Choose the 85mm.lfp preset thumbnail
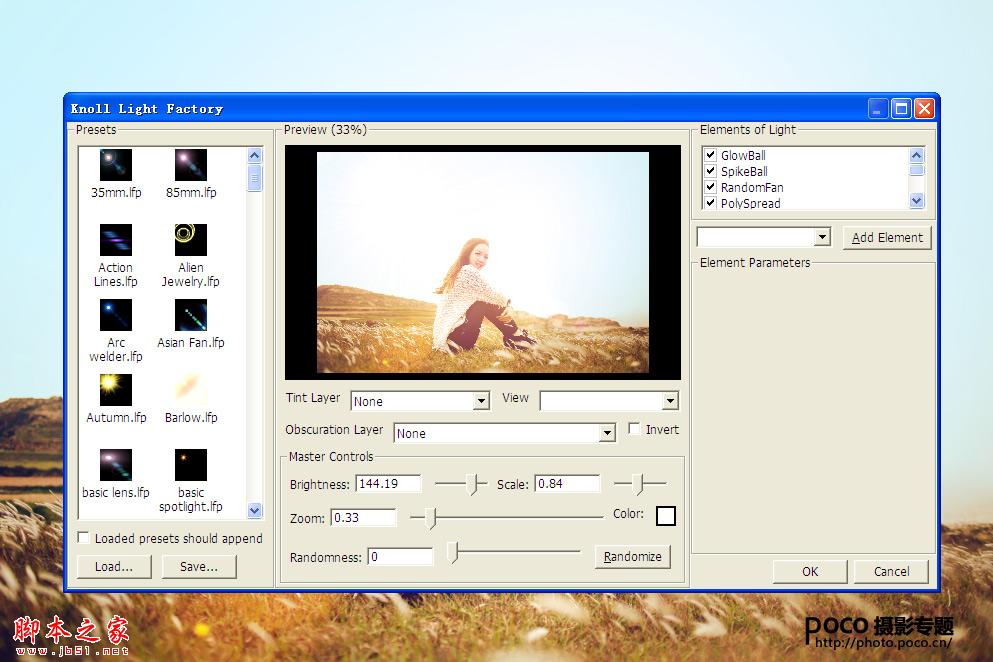Image resolution: width=993 pixels, height=662 pixels. pyautogui.click(x=191, y=165)
